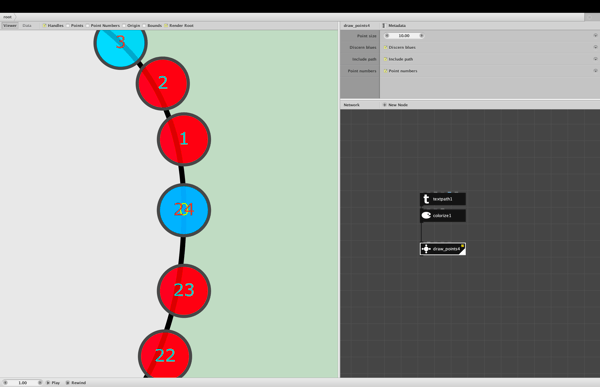
Task: Enable the Points checkbox
Action: (x=68, y=26)
